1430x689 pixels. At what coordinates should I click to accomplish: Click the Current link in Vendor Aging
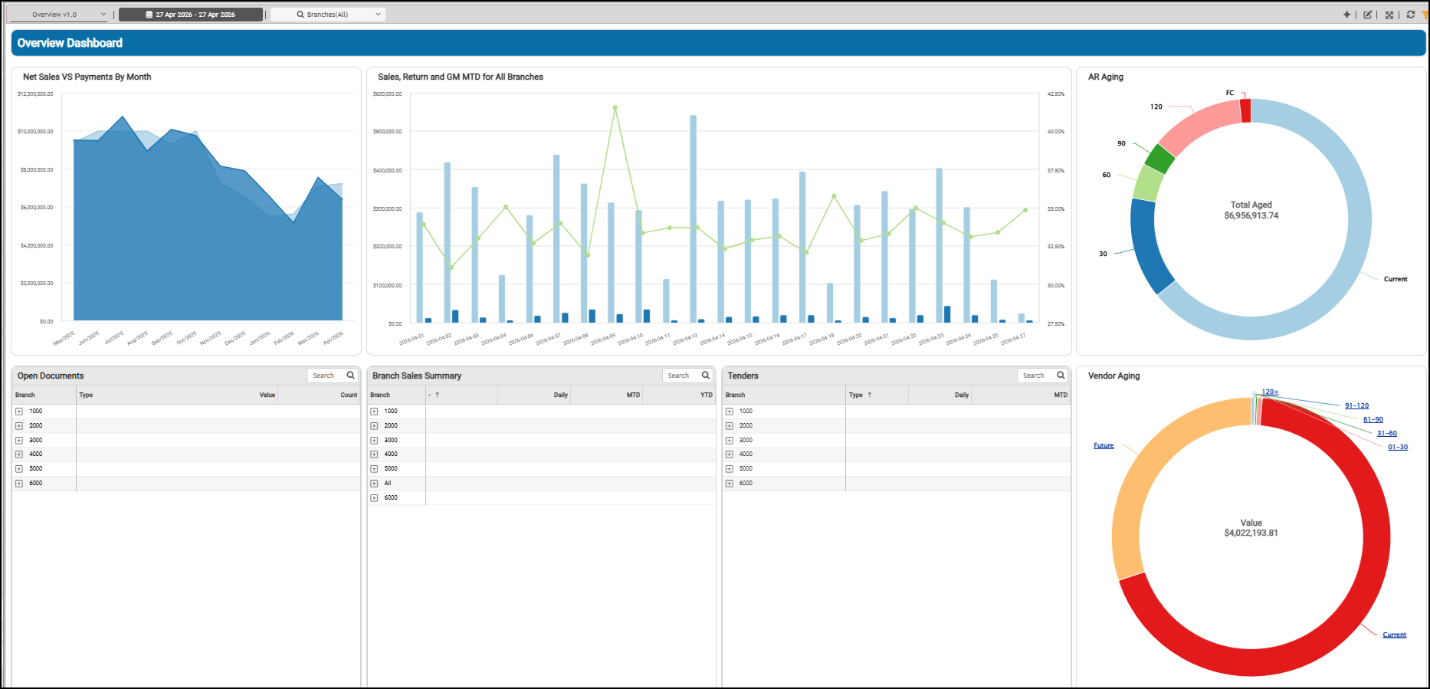pos(1394,635)
